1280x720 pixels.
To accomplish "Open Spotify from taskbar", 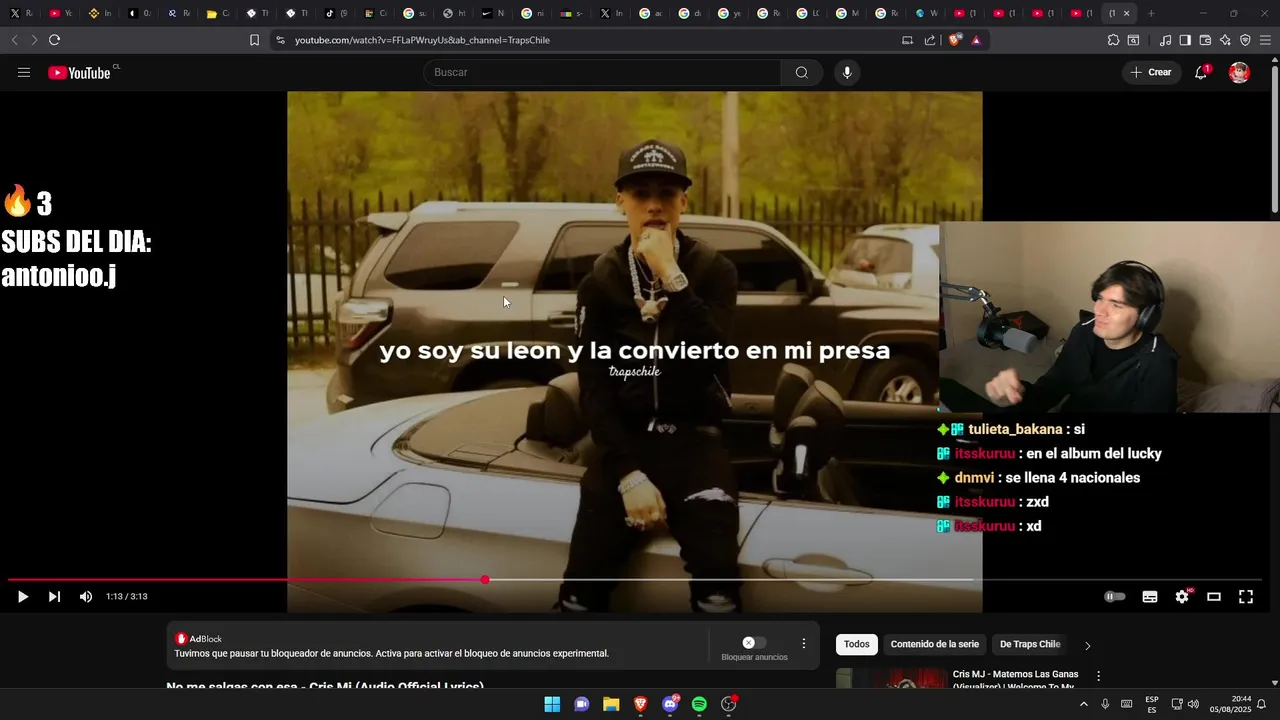I will click(699, 704).
